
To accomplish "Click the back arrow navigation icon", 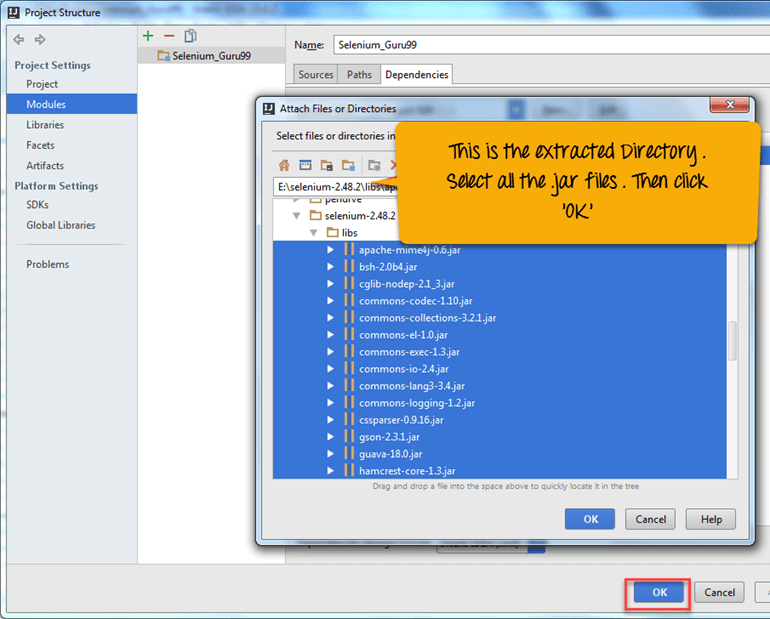I will tap(19, 40).
